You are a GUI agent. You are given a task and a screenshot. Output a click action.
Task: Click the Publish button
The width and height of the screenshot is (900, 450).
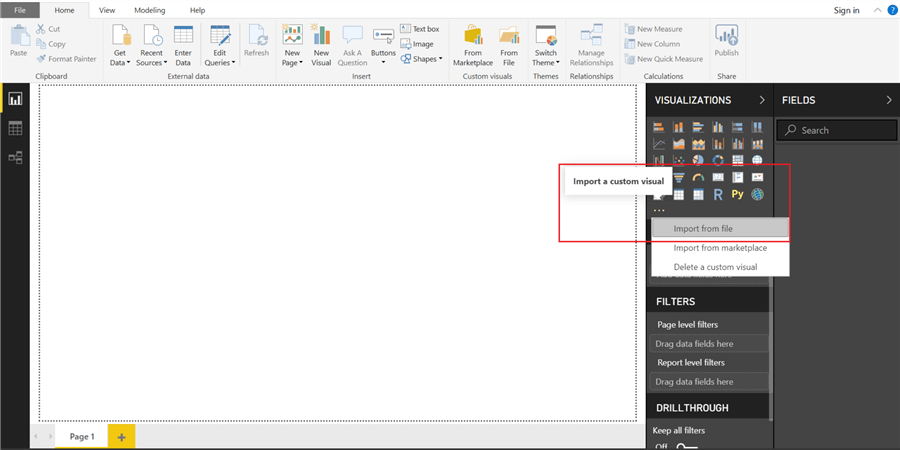[727, 41]
